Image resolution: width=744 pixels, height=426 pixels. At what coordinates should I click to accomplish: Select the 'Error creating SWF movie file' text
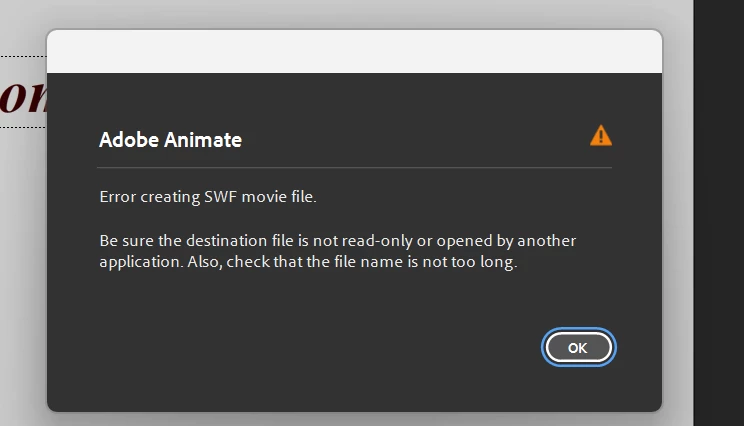[207, 197]
